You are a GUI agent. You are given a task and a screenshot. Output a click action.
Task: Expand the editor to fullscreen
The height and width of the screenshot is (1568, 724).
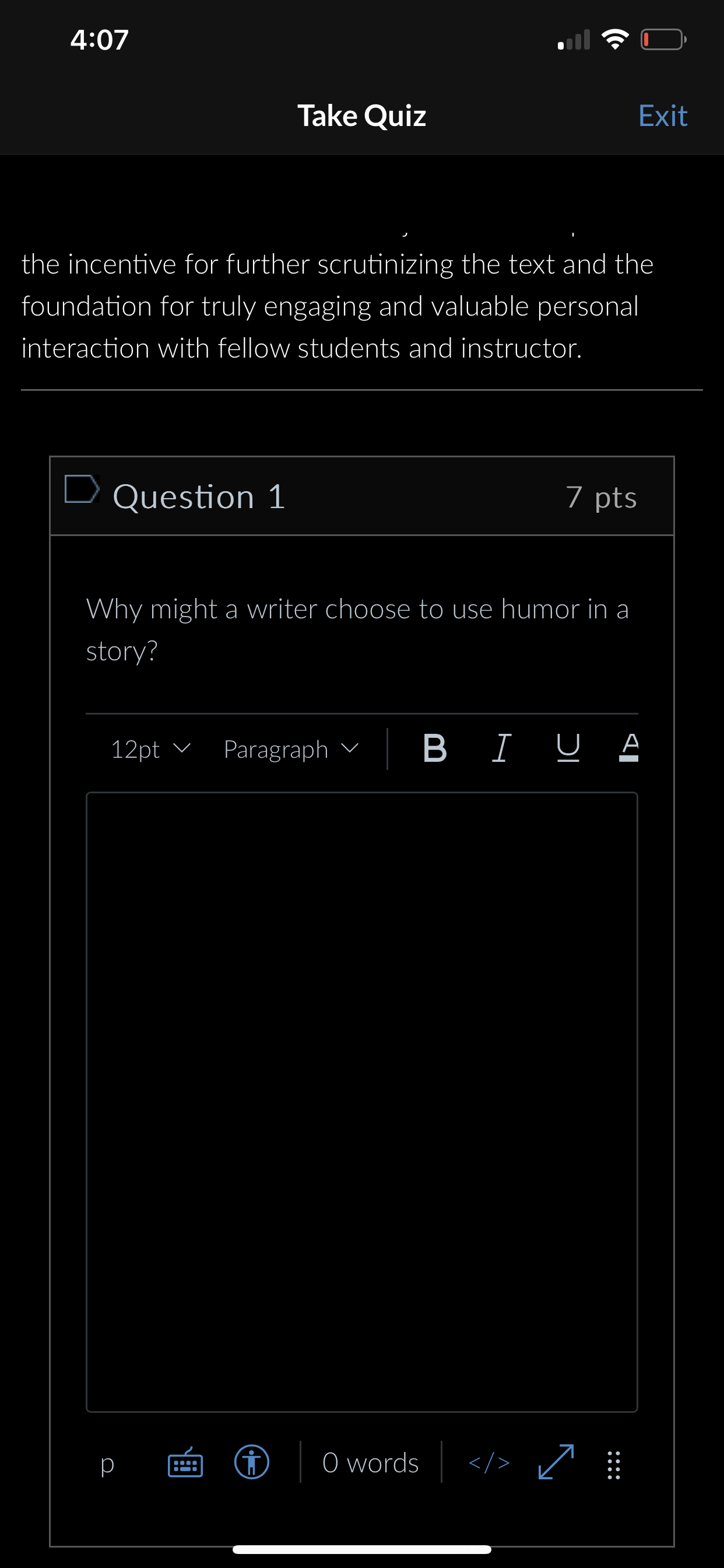(x=556, y=1462)
